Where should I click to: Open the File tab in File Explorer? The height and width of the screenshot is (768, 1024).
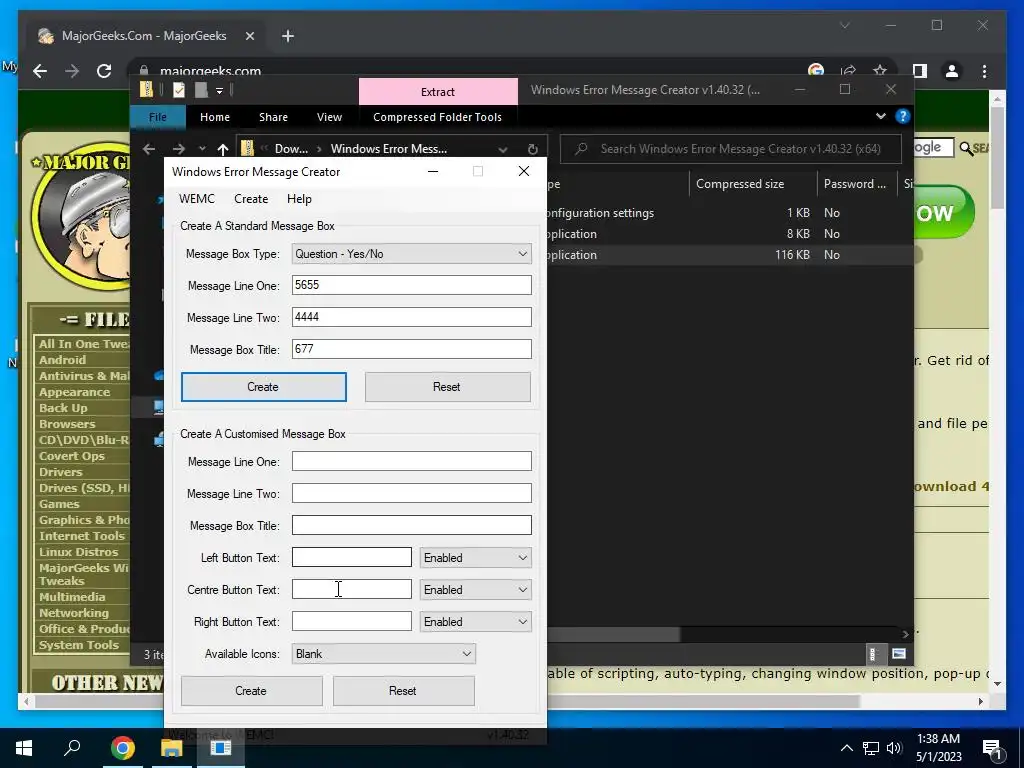[158, 117]
